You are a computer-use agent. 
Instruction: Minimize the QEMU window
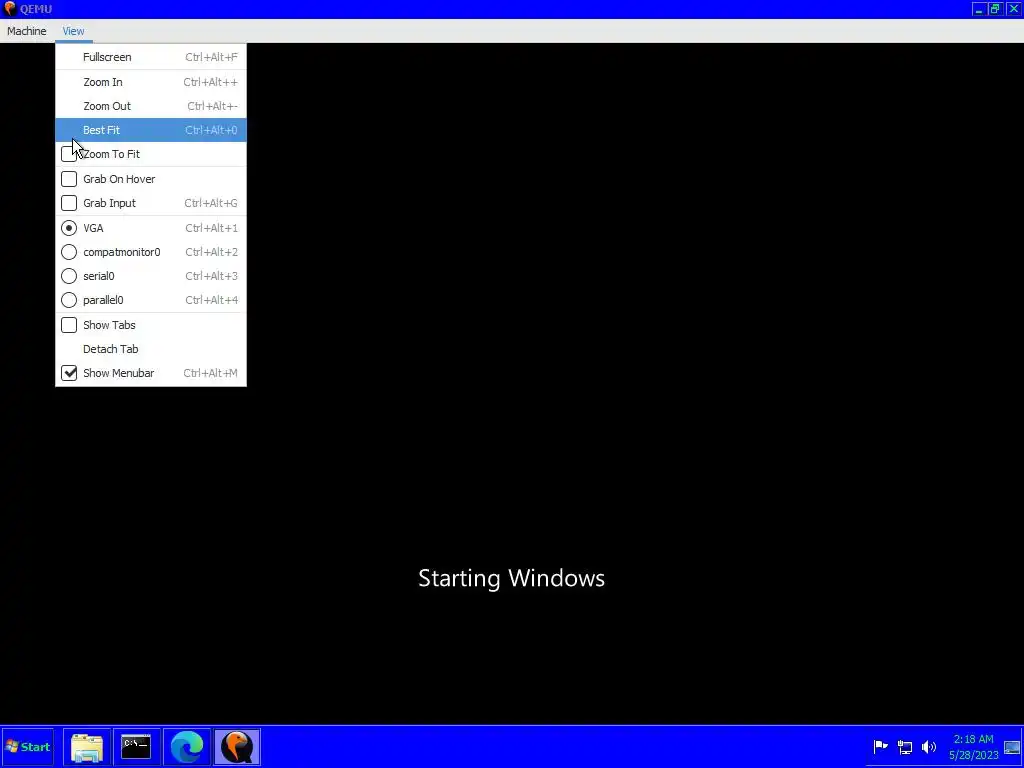[x=978, y=8]
